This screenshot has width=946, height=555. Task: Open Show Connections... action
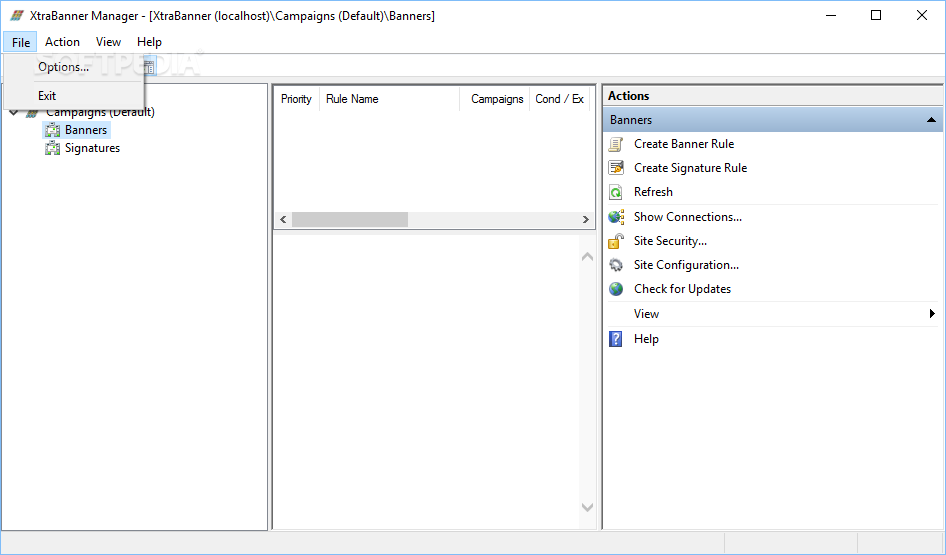(688, 217)
